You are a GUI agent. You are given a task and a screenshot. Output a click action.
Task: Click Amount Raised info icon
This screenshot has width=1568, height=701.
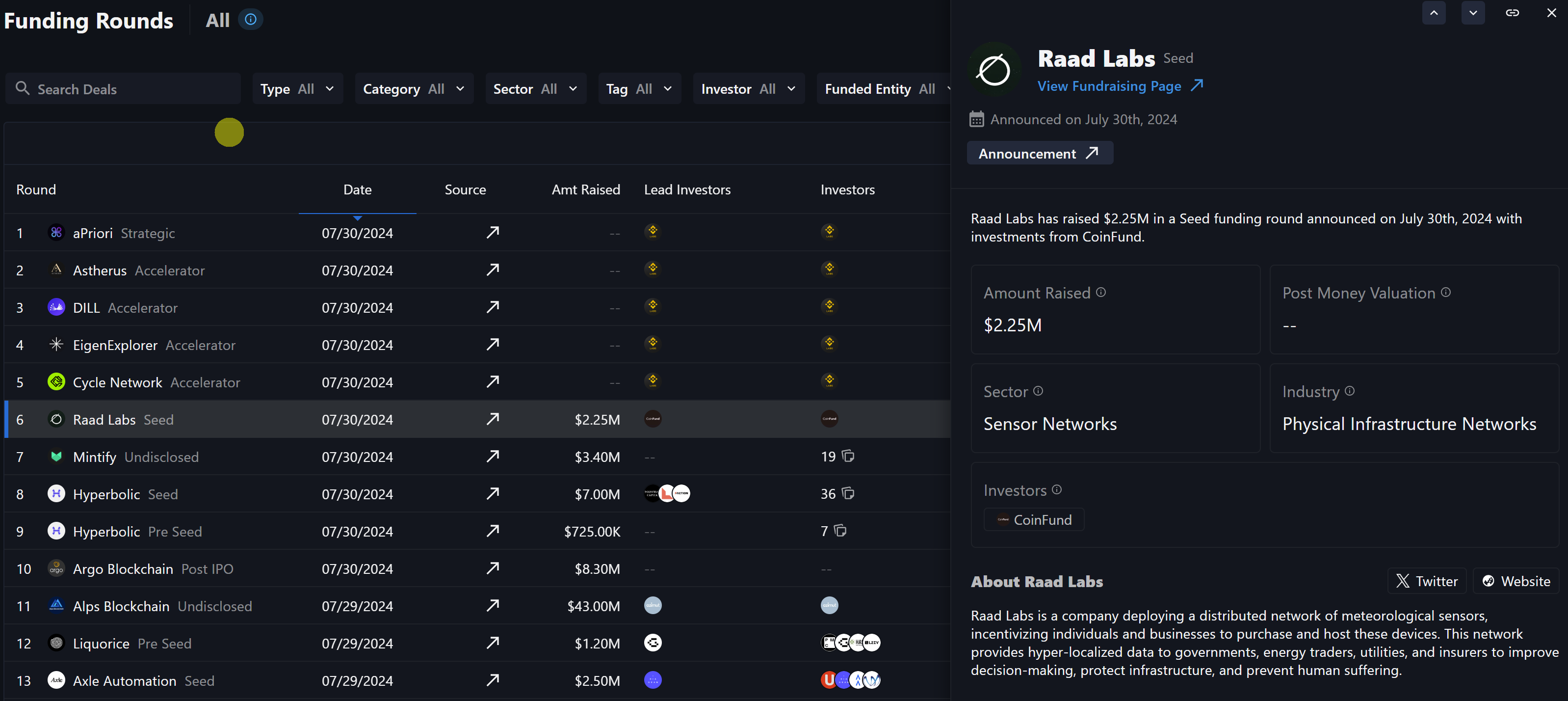[1100, 293]
